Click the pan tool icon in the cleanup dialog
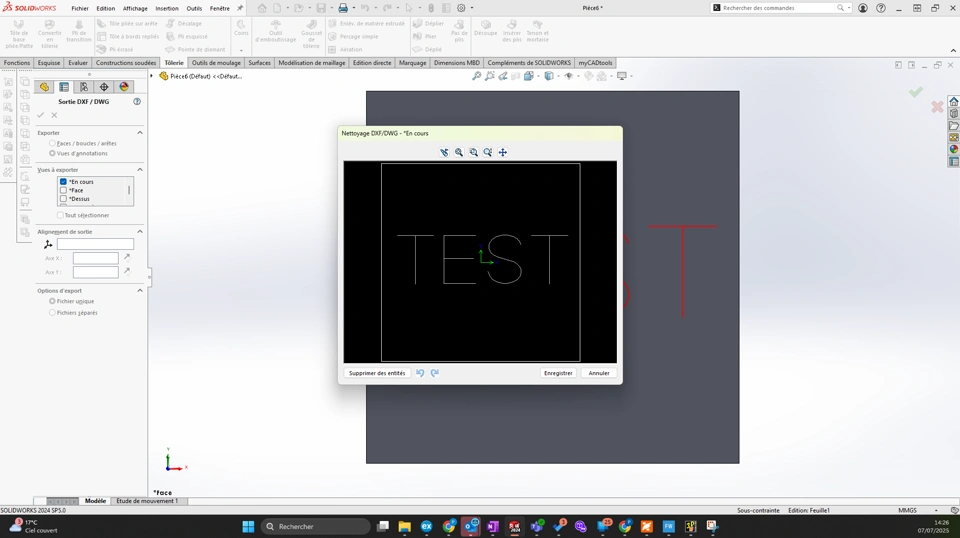Viewport: 960px width, 538px height. coord(503,152)
